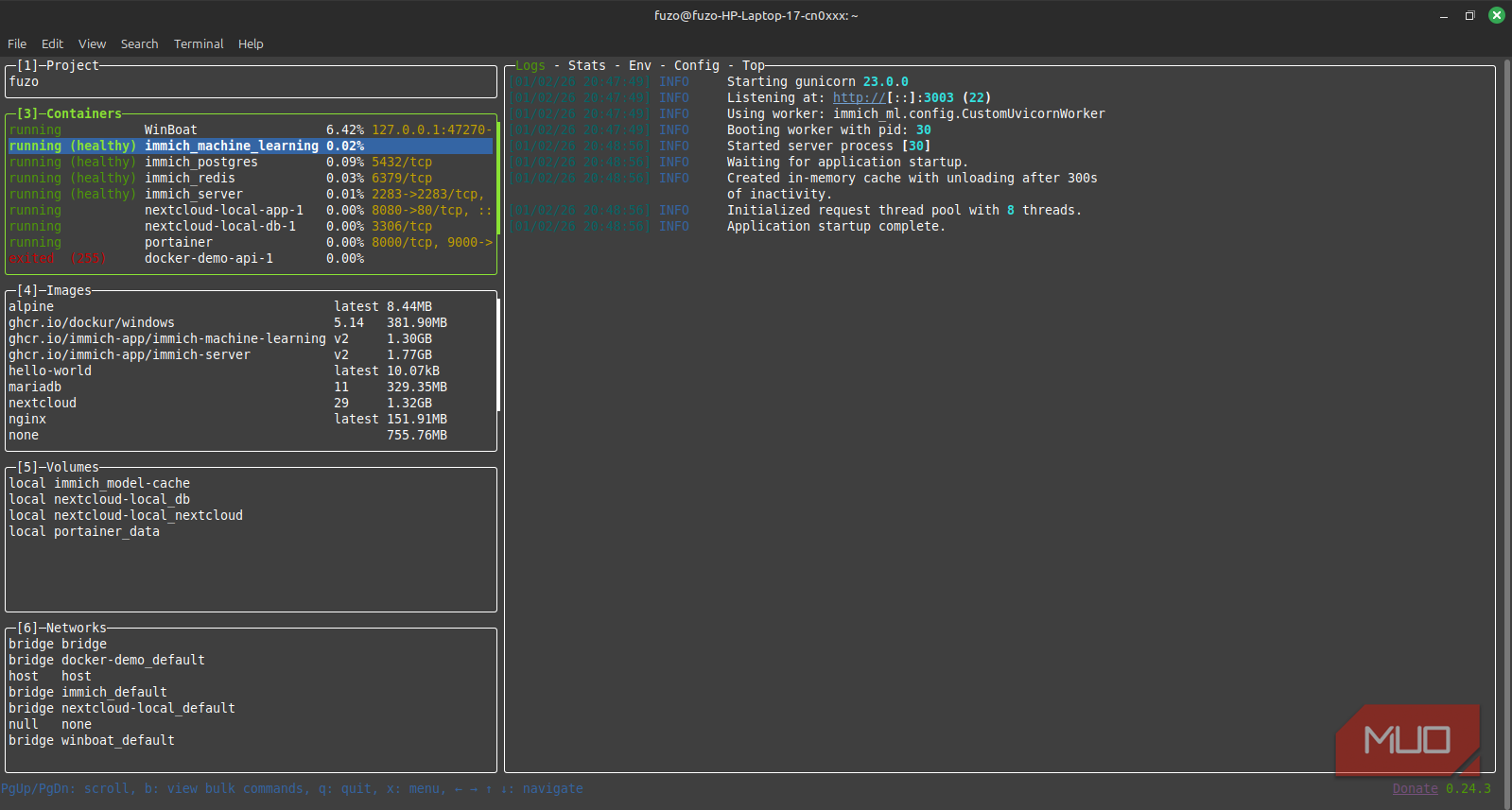The image size is (1512, 810).
Task: Select the none image with 755.76MB
Action: click(x=251, y=435)
